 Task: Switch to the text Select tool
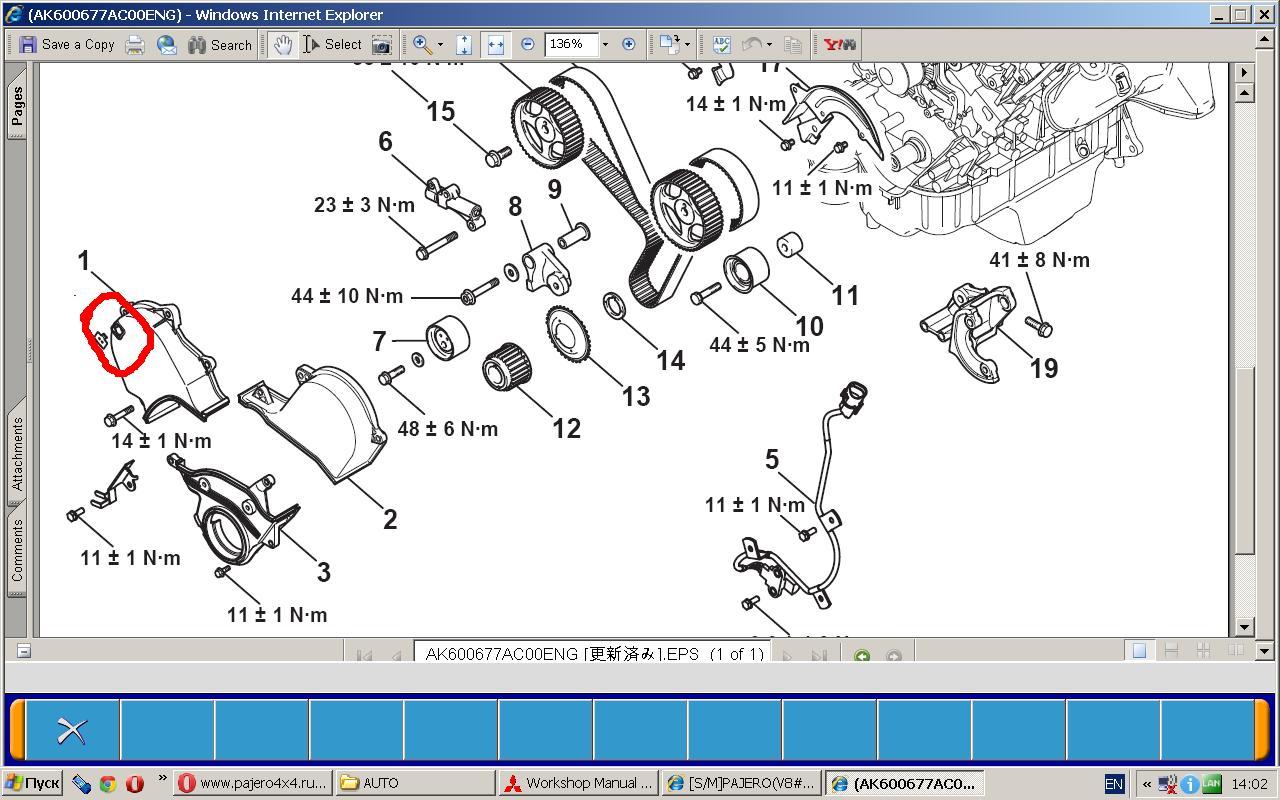click(333, 44)
